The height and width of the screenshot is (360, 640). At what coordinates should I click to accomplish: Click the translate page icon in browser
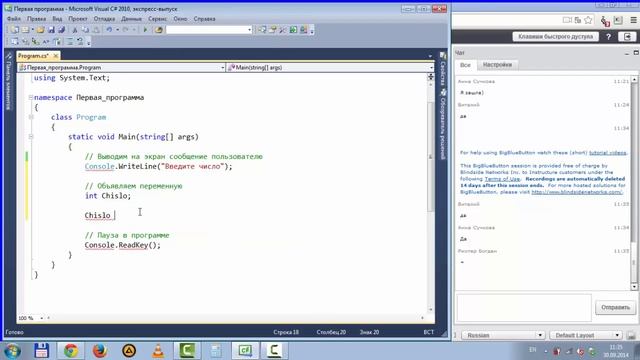click(578, 20)
